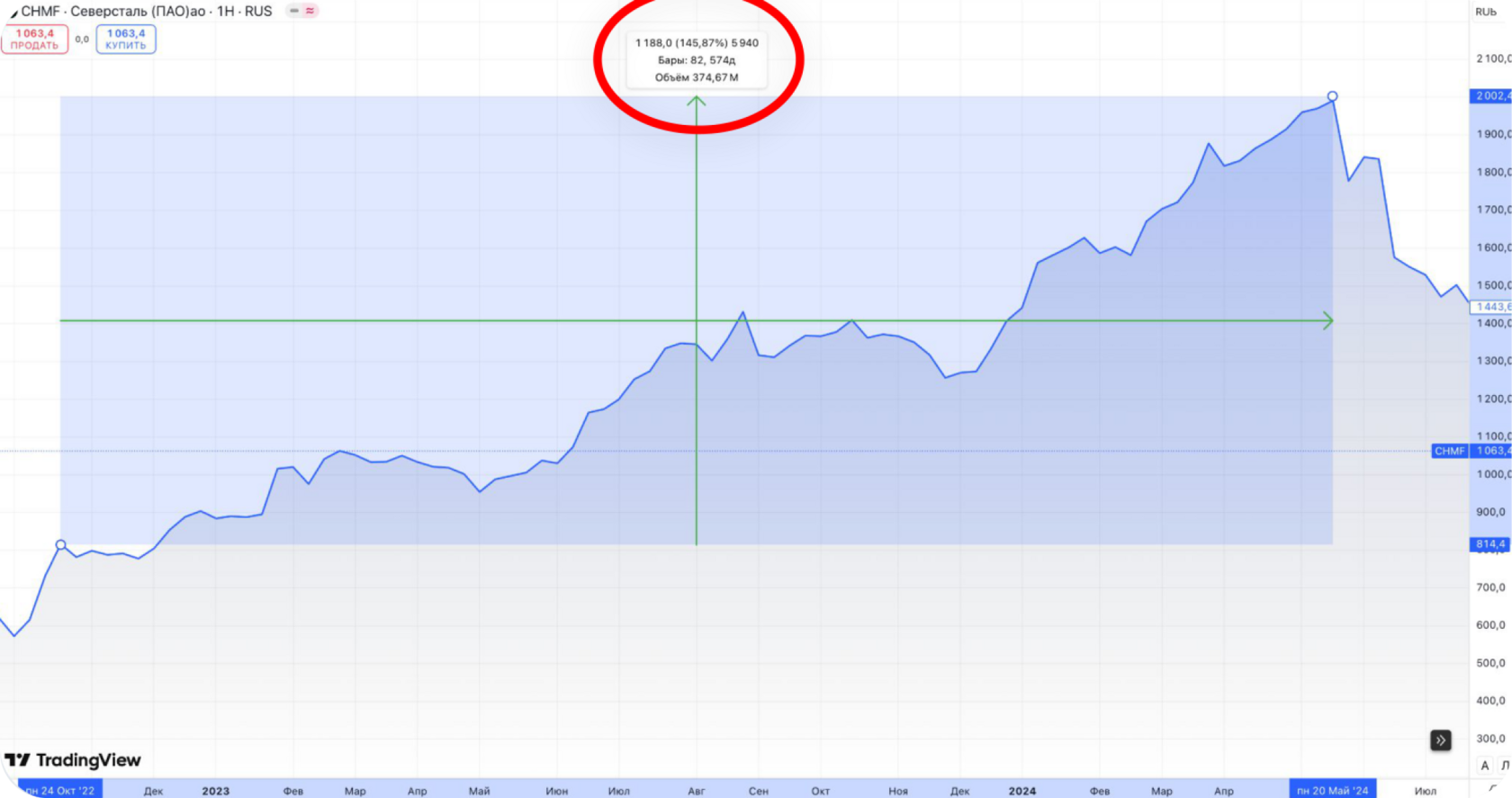Click the green vertical arrow tip of the measure tool
Image resolution: width=1512 pixels, height=798 pixels.
click(696, 101)
